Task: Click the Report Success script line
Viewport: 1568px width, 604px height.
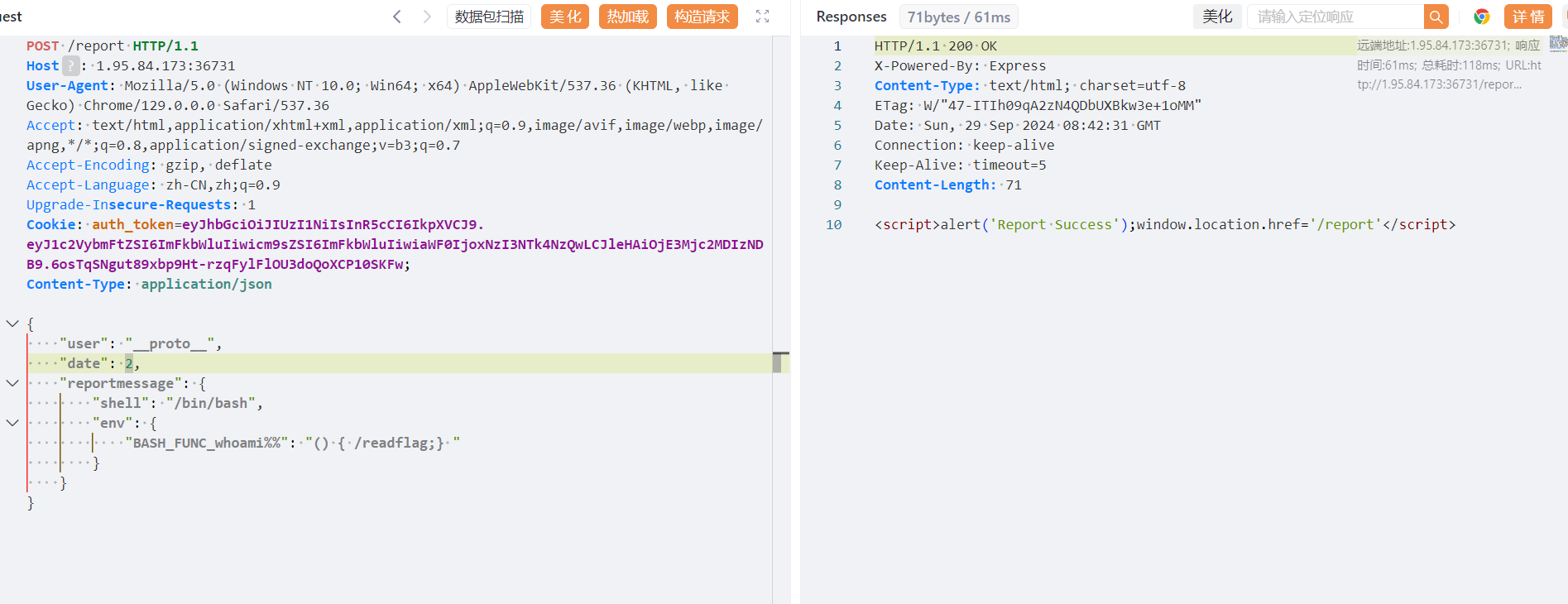Action: point(1165,224)
